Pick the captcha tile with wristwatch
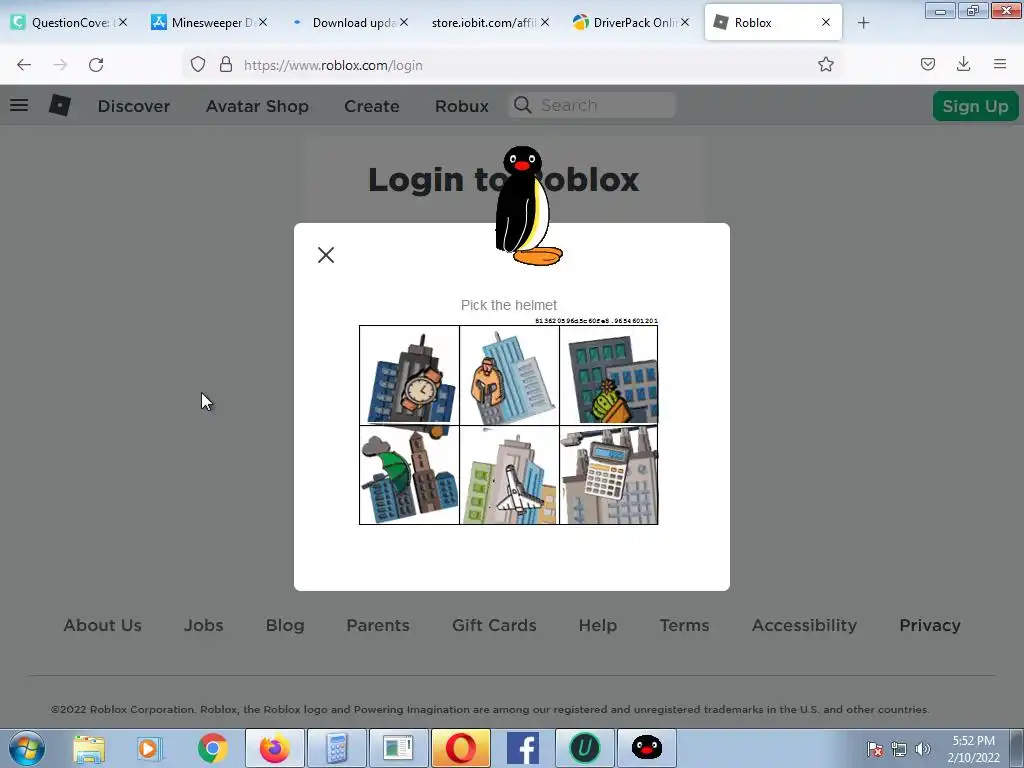 pos(409,376)
